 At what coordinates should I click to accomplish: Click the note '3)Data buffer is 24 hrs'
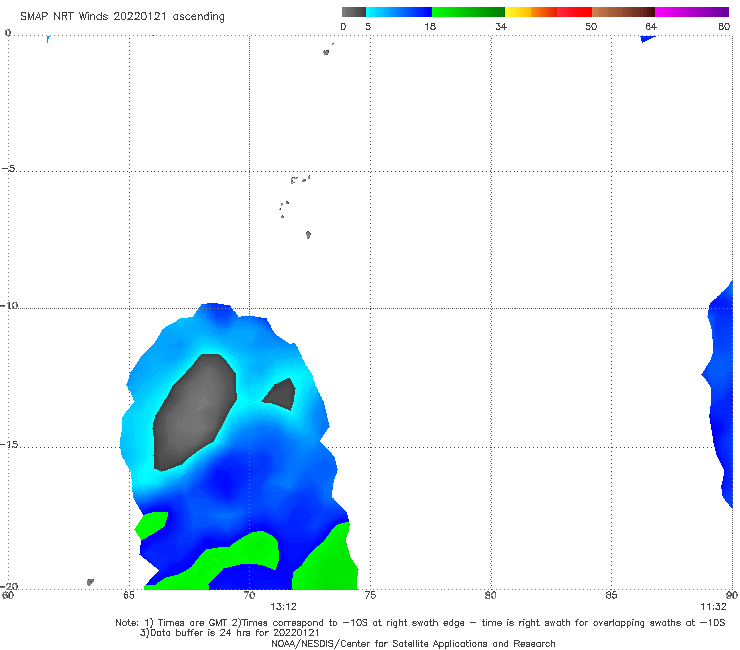point(229,633)
